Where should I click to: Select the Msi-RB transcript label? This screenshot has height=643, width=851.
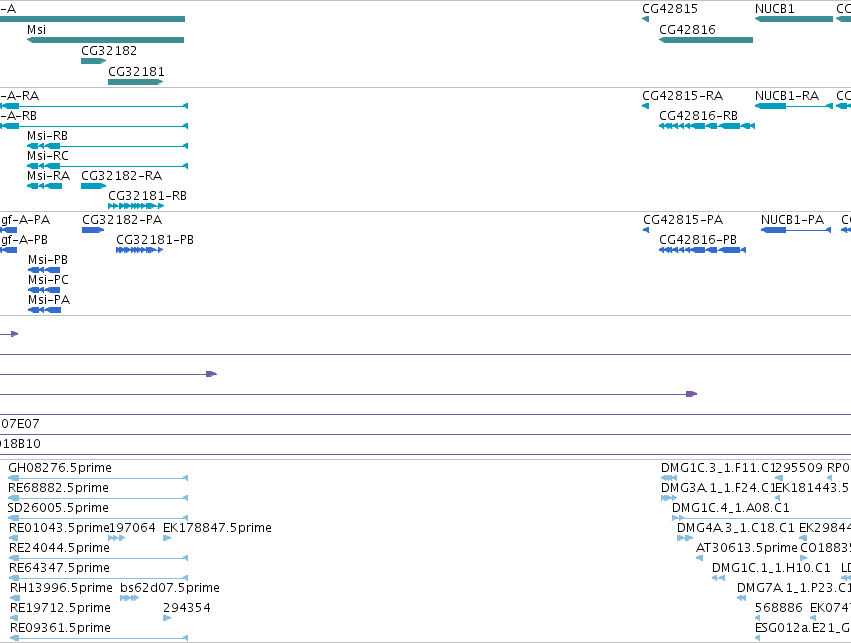coord(47,136)
